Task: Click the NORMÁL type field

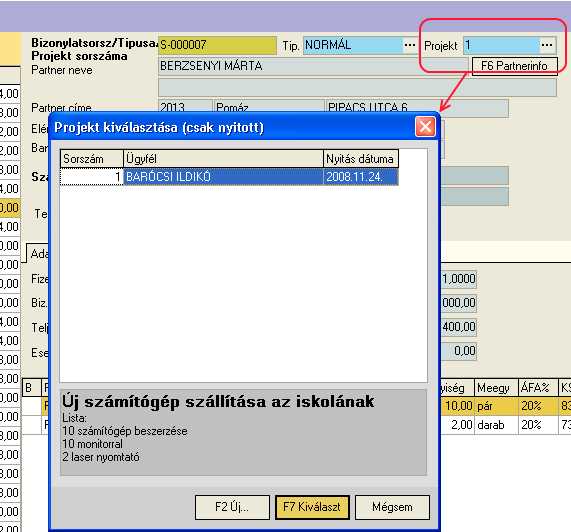Action: 353,45
